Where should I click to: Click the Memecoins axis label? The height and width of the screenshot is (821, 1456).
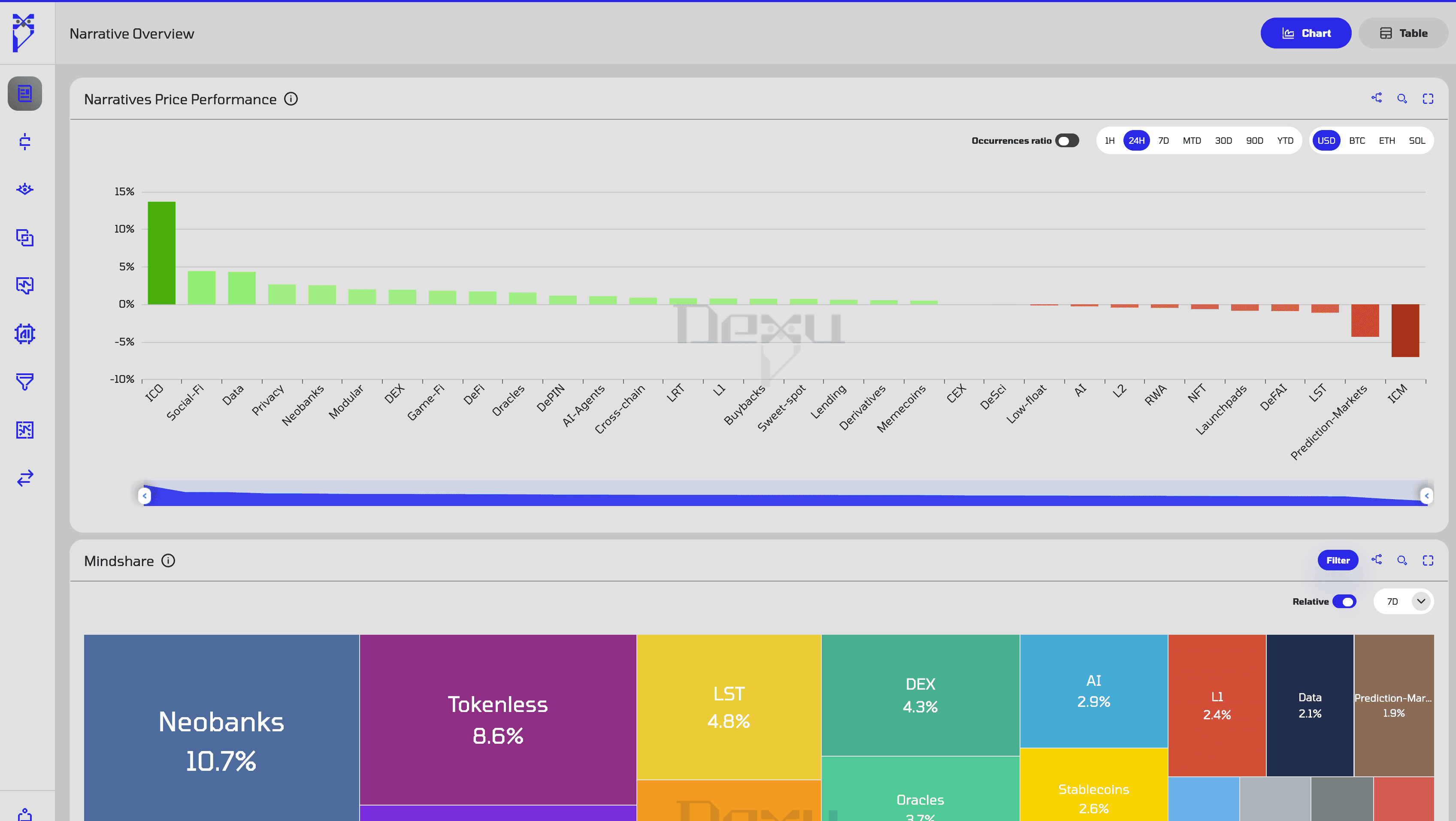901,408
